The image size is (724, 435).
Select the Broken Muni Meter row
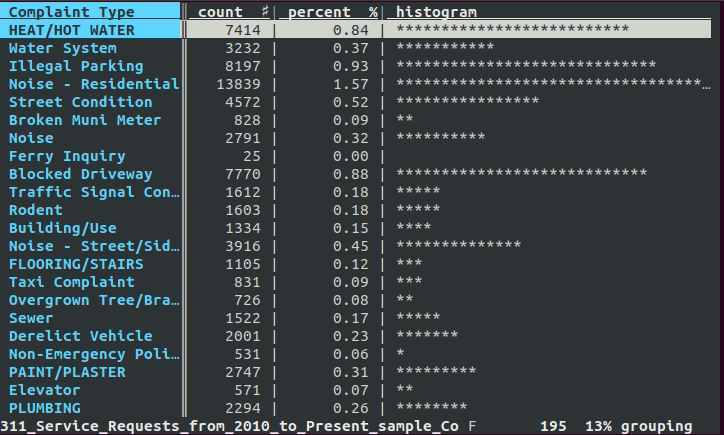coord(356,120)
